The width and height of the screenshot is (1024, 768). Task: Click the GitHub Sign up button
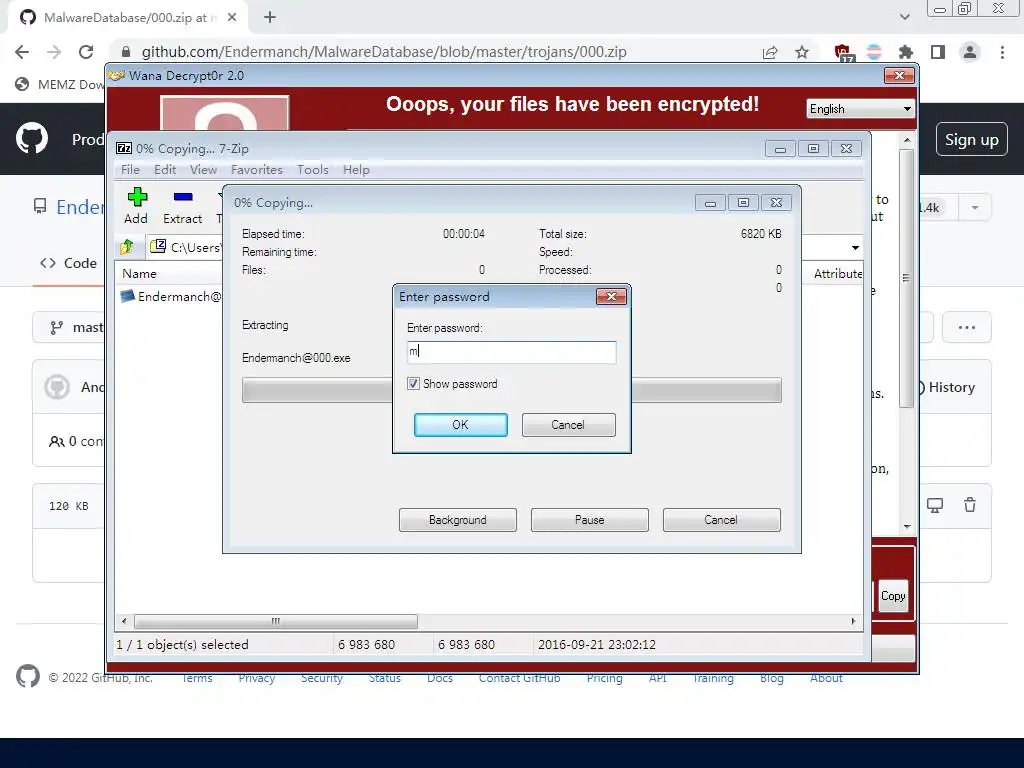click(972, 139)
